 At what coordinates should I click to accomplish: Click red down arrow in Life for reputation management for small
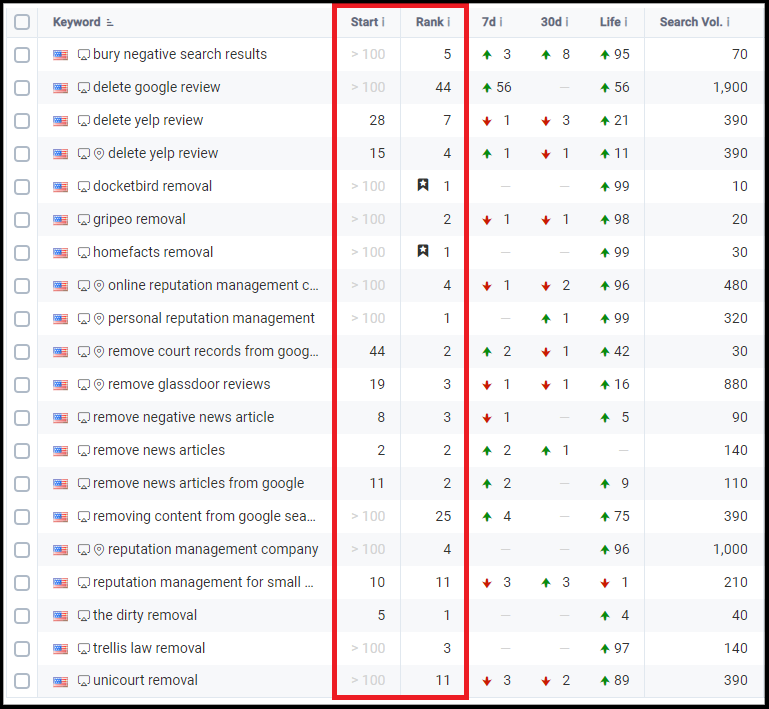[605, 583]
